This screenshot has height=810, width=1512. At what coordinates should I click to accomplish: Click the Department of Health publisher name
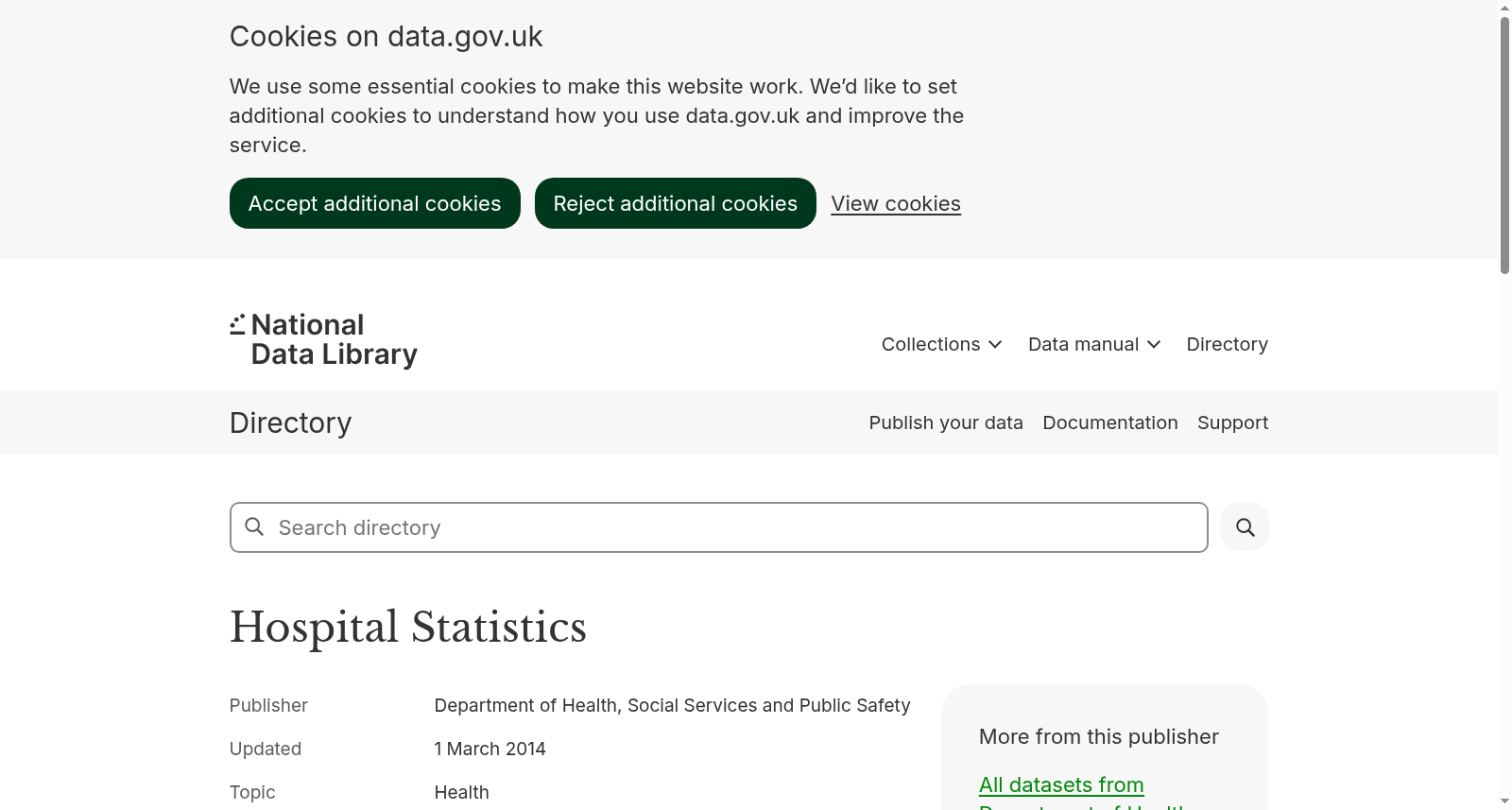672,705
